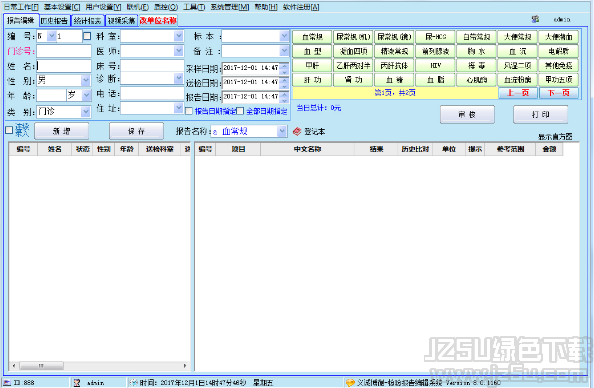
Task: Click the 电话 input field
Action: point(152,93)
